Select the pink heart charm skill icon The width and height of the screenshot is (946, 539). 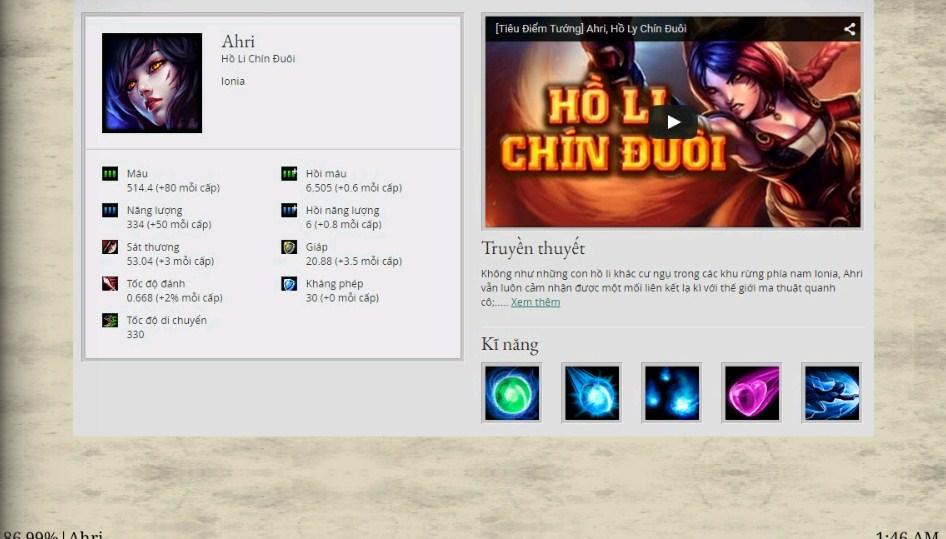[x=752, y=393]
